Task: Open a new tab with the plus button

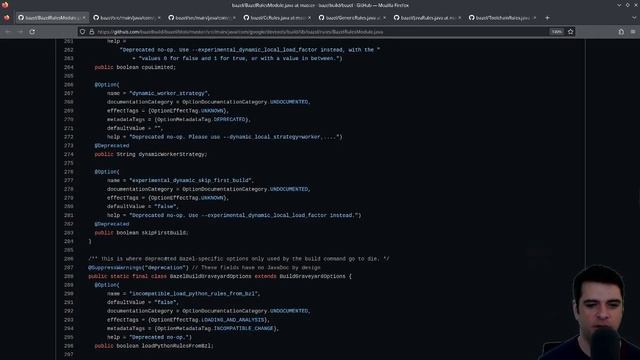Action: tap(547, 18)
